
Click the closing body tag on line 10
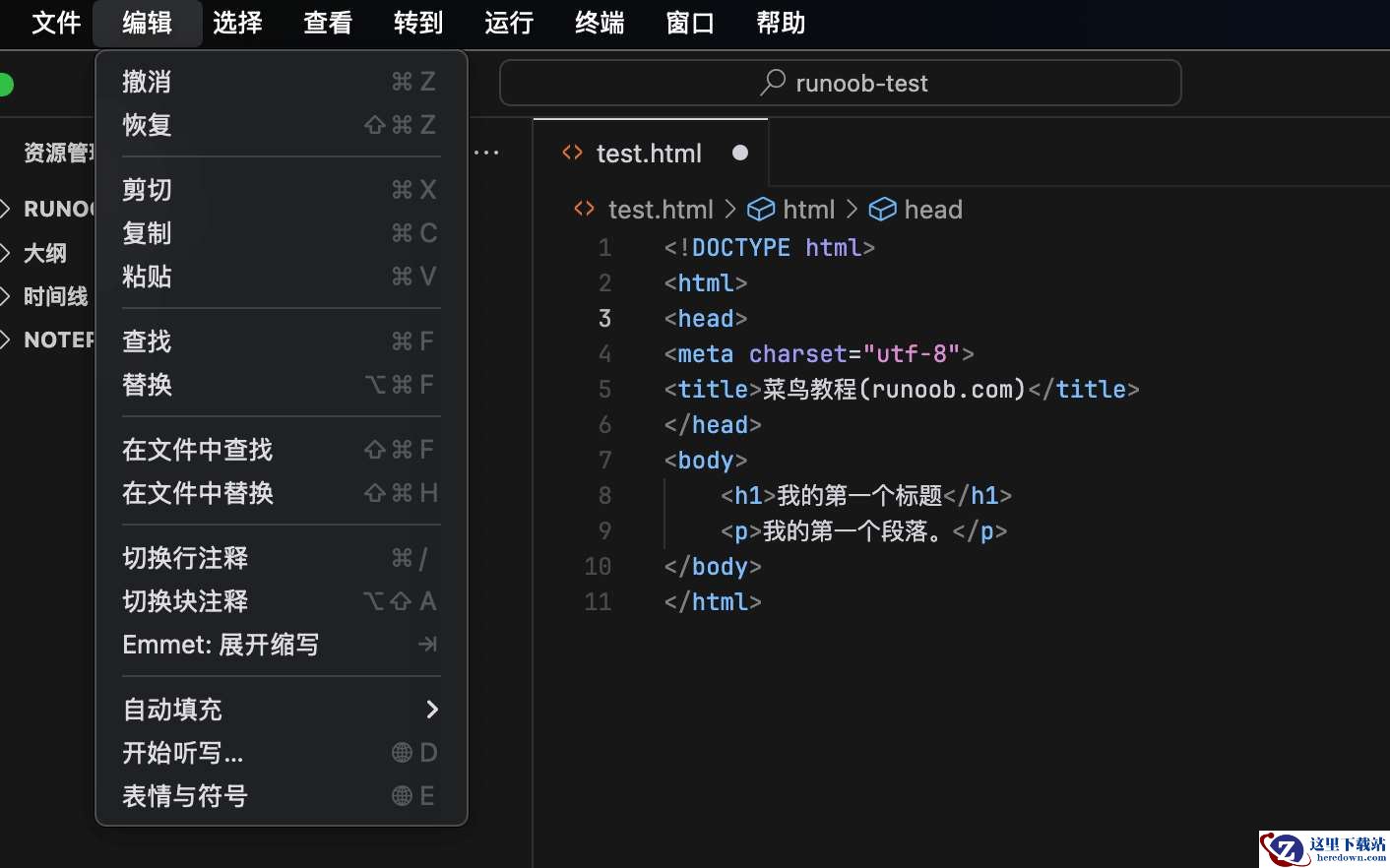pyautogui.click(x=713, y=567)
